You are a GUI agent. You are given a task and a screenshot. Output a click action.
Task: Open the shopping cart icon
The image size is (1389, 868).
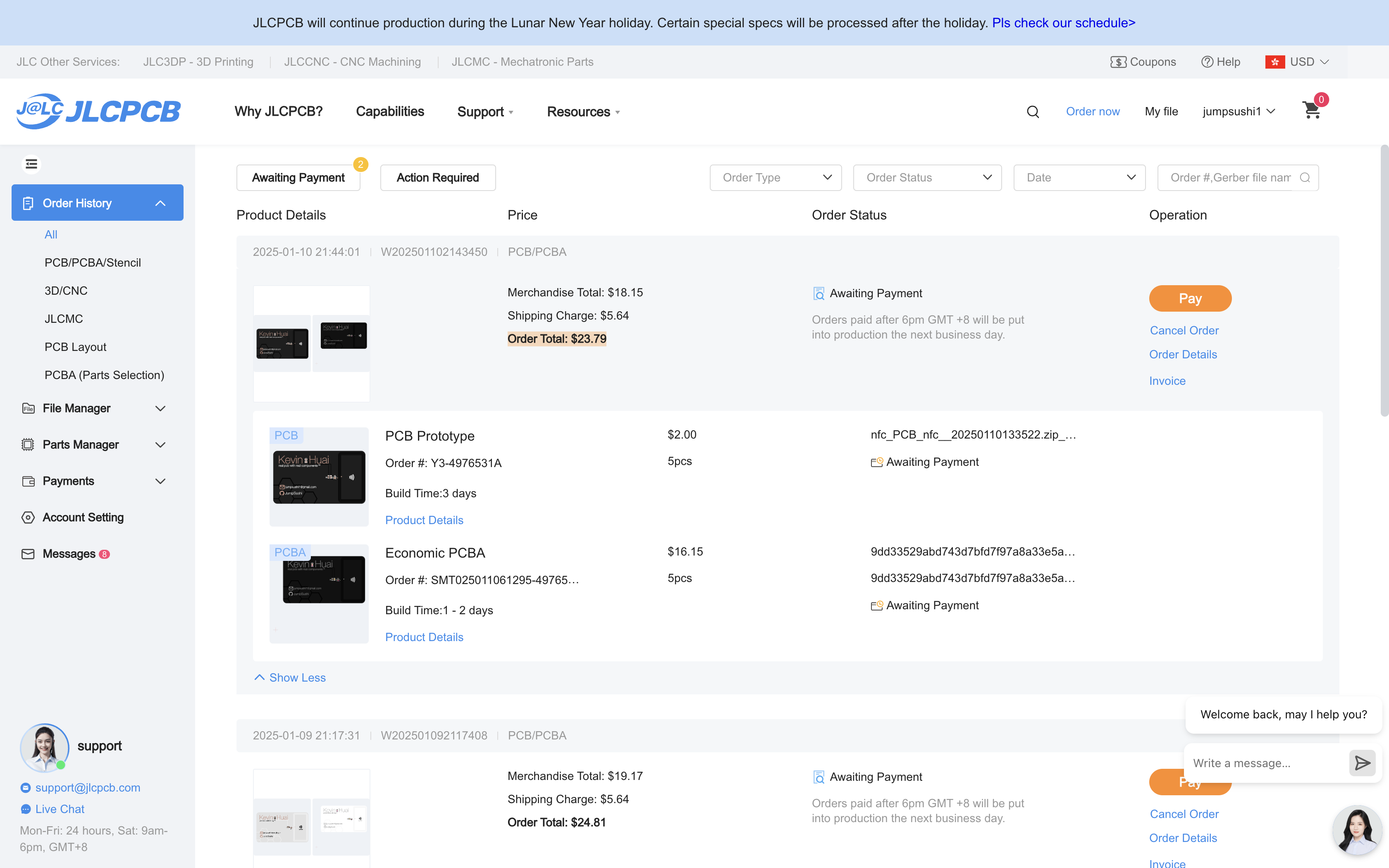(1312, 110)
